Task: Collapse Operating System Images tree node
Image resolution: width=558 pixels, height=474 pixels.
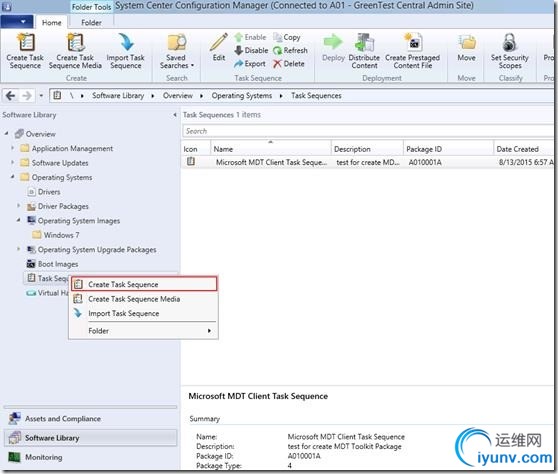Action: click(x=19, y=220)
